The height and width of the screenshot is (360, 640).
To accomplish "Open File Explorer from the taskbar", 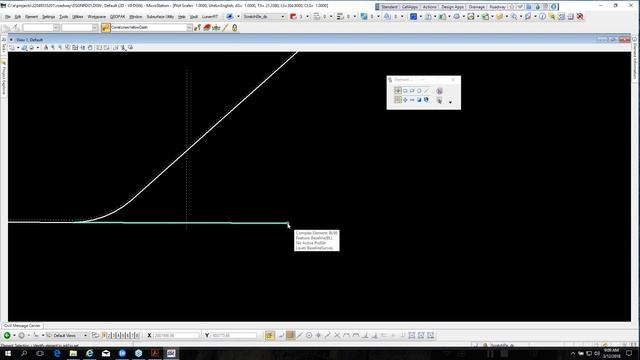I will 73,353.
